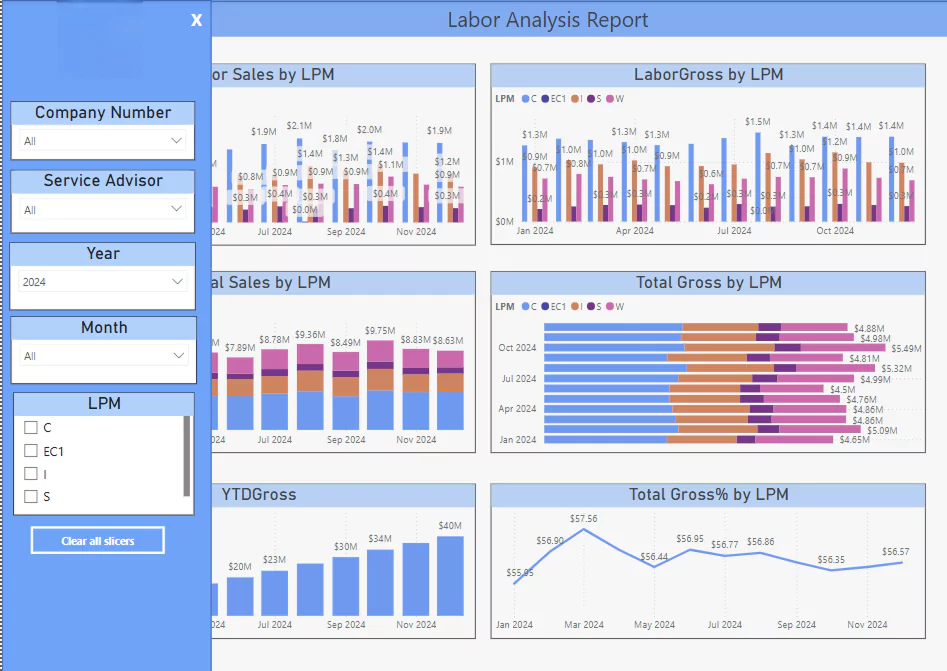
Task: Tick the I checkbox in LPM slicer
Action: (31, 474)
